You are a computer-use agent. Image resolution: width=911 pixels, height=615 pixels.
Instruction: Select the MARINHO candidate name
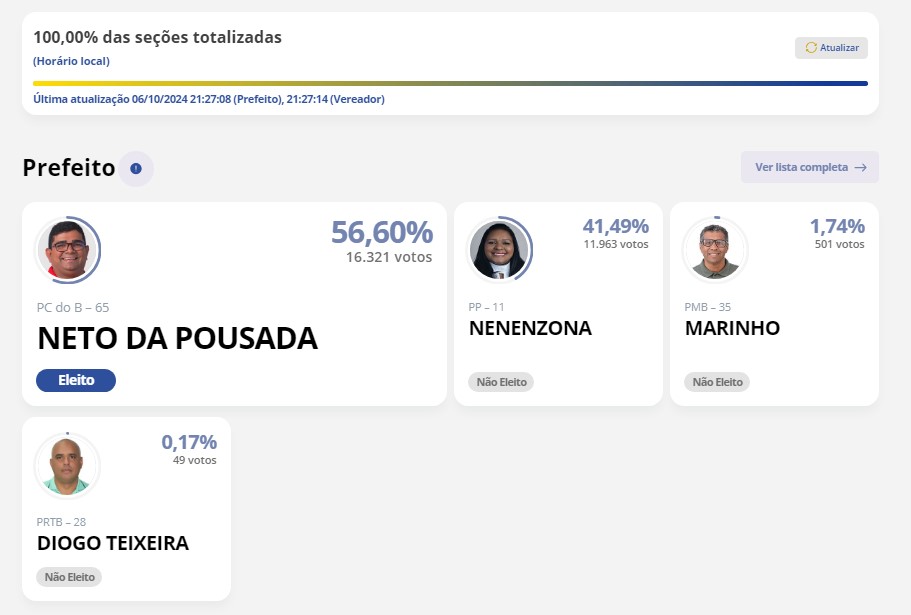(x=732, y=328)
